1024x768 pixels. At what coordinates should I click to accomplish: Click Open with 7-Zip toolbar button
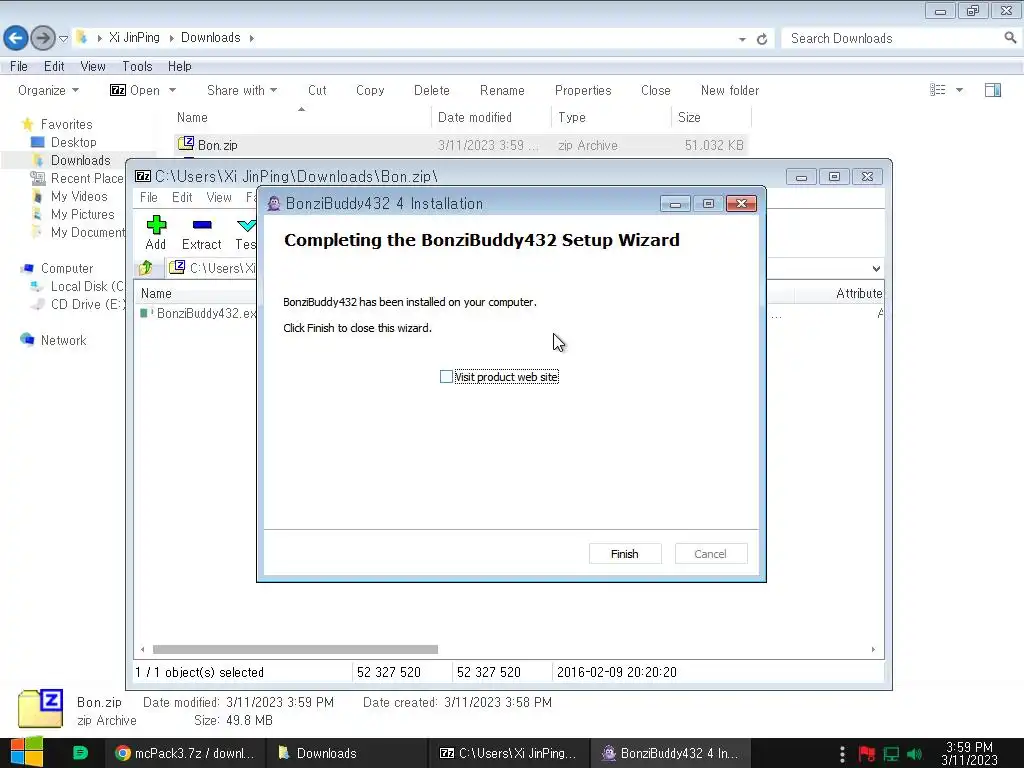135,90
